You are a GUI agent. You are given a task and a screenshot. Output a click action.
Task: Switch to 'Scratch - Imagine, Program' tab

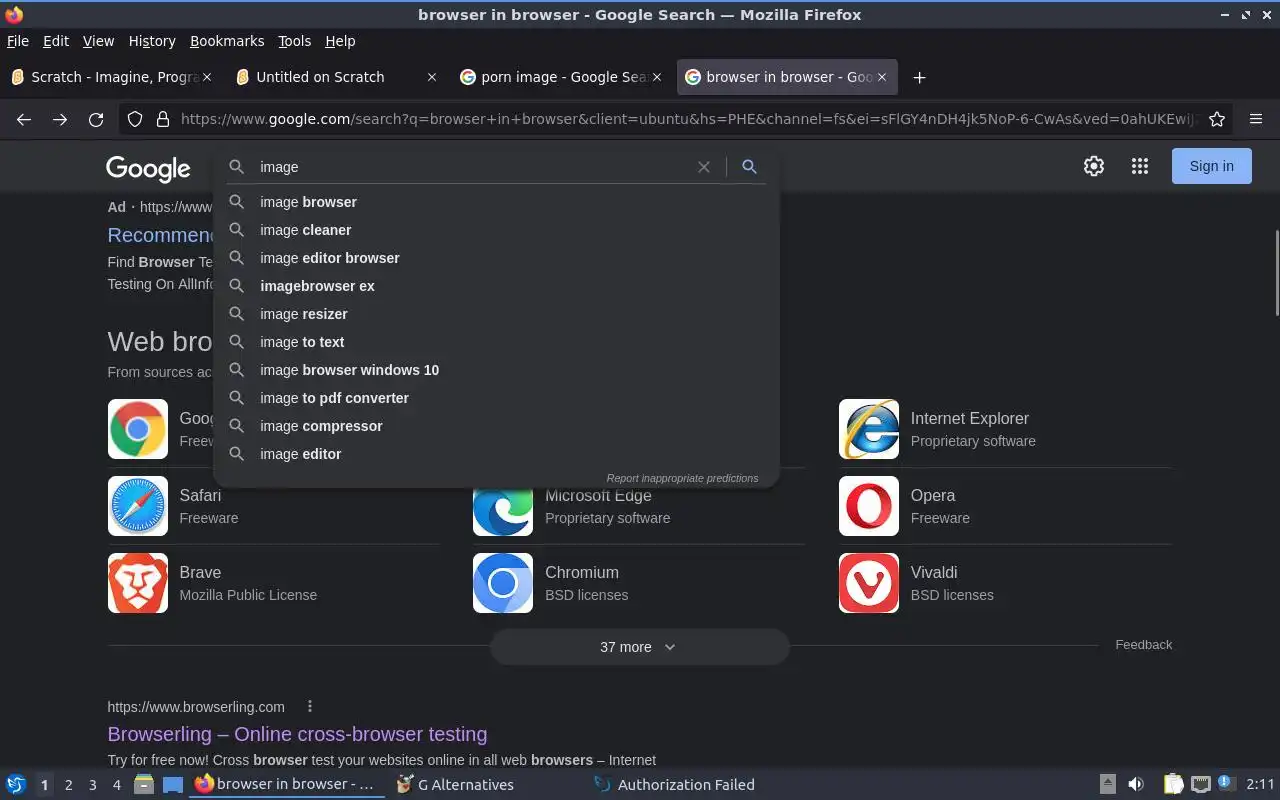[x=112, y=77]
